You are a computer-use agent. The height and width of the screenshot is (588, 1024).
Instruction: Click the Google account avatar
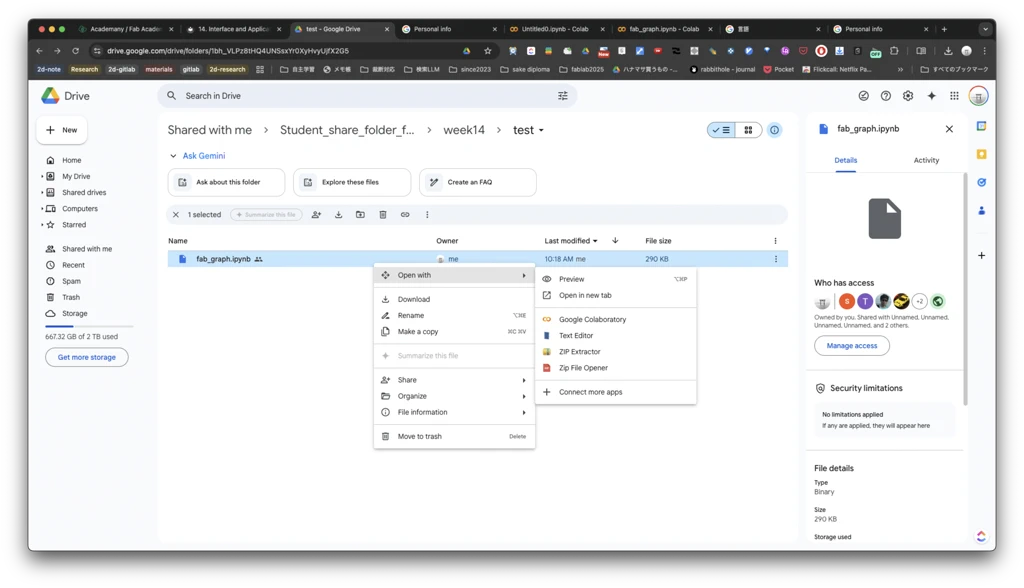tap(978, 96)
